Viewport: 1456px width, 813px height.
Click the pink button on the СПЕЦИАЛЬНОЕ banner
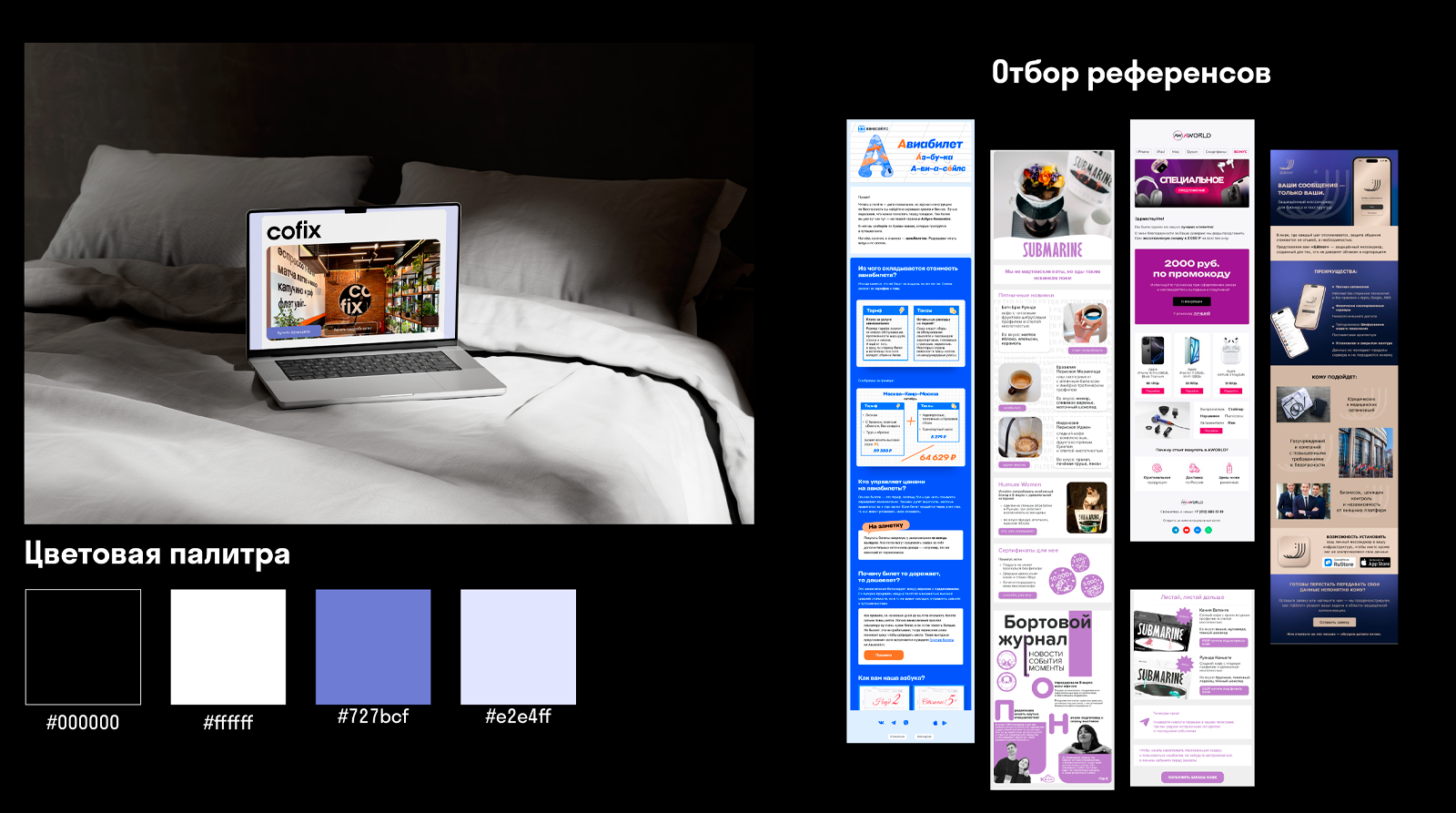coord(1191,190)
